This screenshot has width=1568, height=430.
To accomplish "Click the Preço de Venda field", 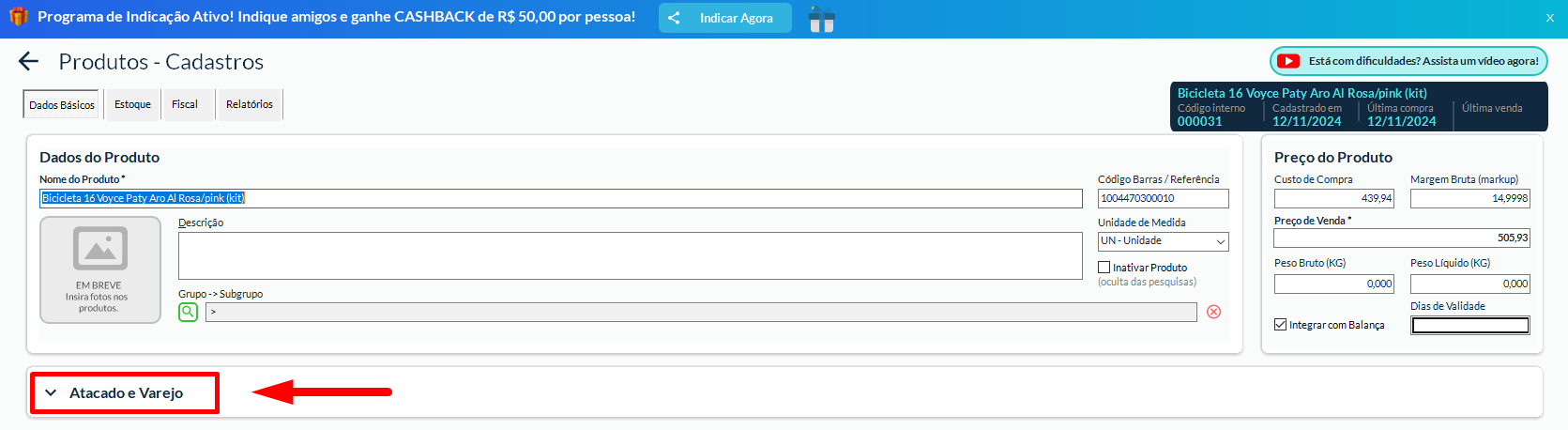I will (x=1401, y=238).
